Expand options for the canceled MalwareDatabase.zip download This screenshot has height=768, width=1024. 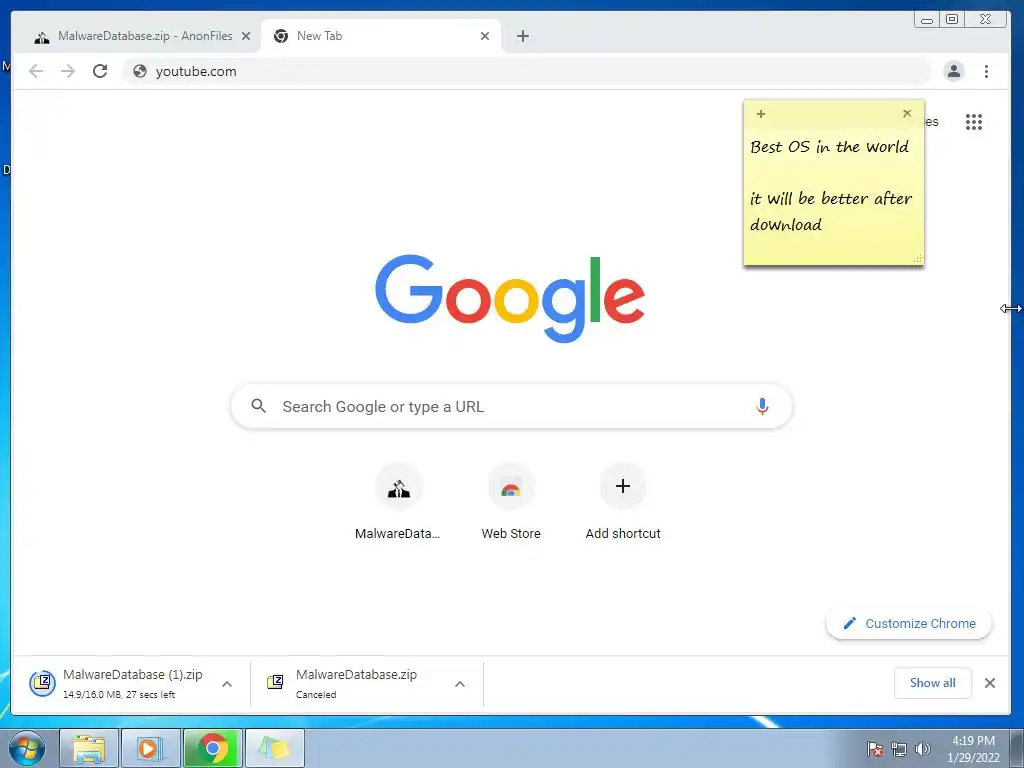pyautogui.click(x=460, y=684)
